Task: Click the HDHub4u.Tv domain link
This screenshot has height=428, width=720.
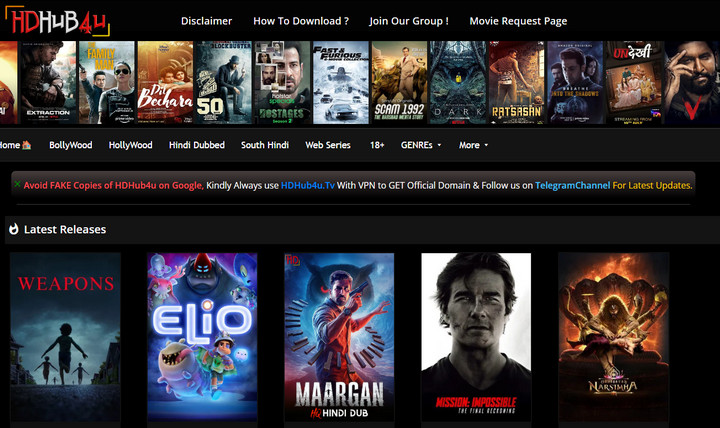Action: click(x=307, y=185)
